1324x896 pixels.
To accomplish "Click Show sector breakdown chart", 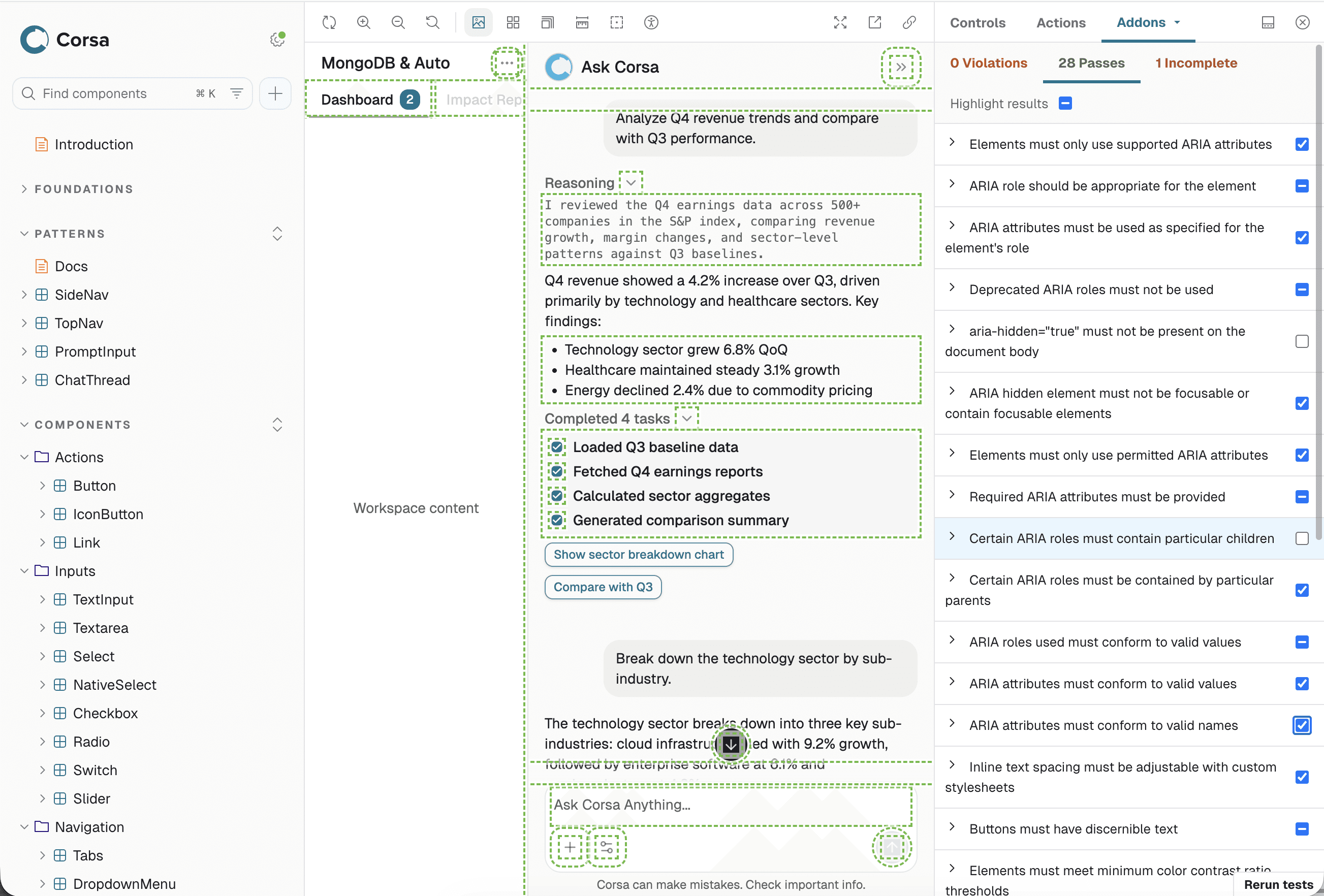I will 639,554.
